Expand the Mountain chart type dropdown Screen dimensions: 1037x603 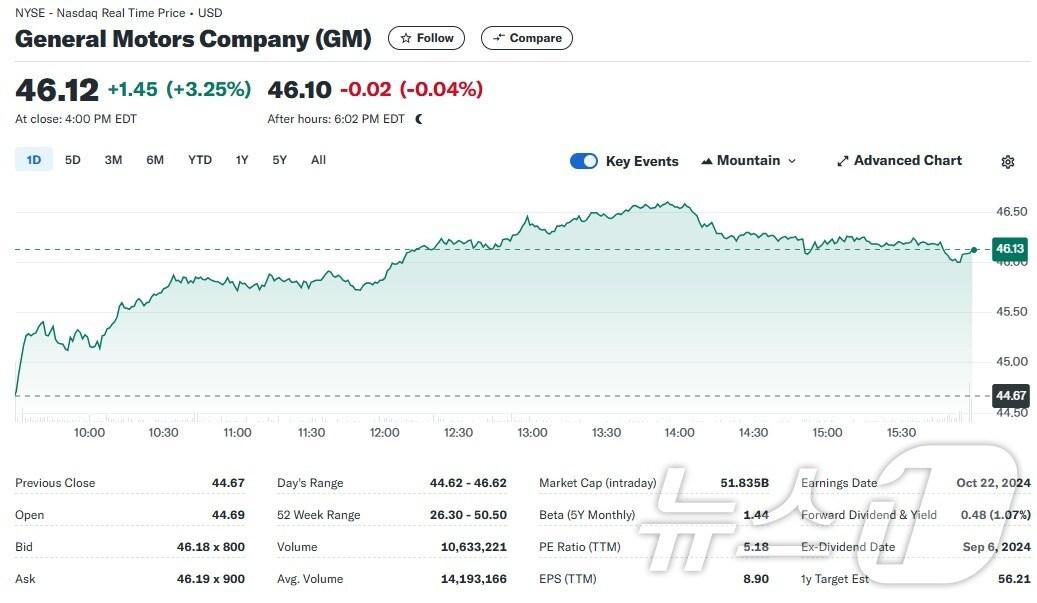[x=749, y=161]
